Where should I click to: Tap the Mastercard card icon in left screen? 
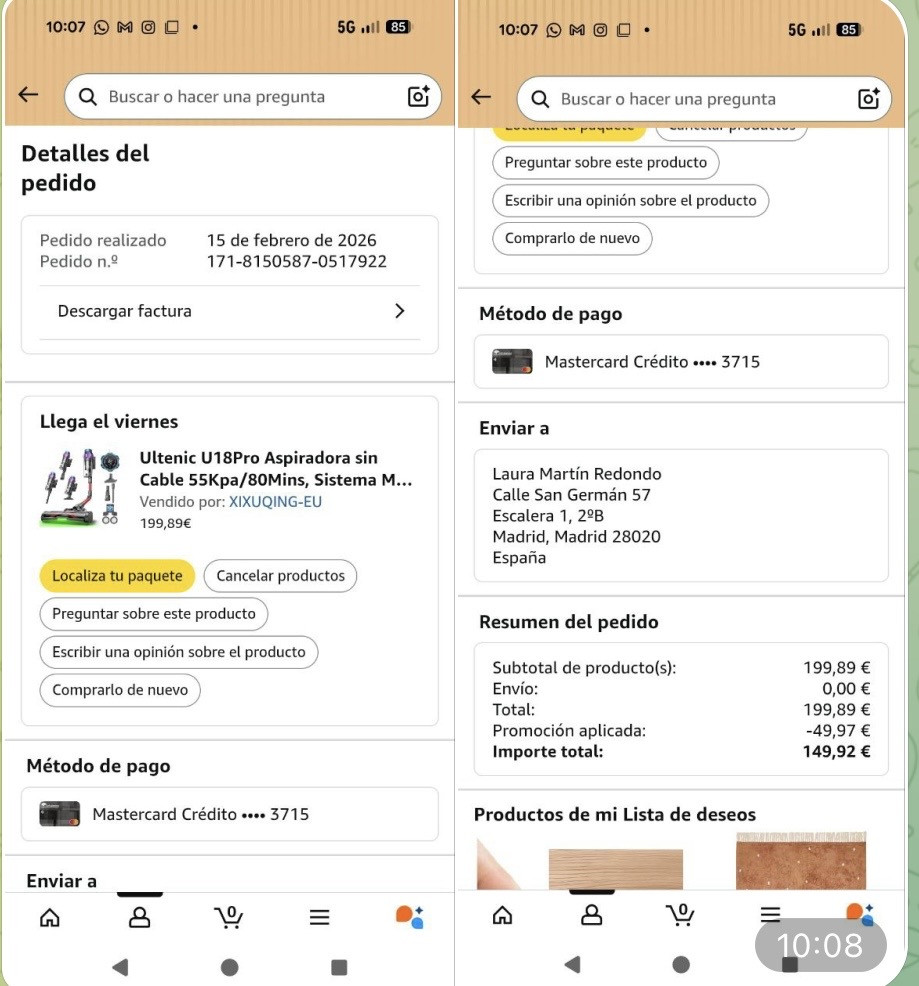(x=59, y=814)
